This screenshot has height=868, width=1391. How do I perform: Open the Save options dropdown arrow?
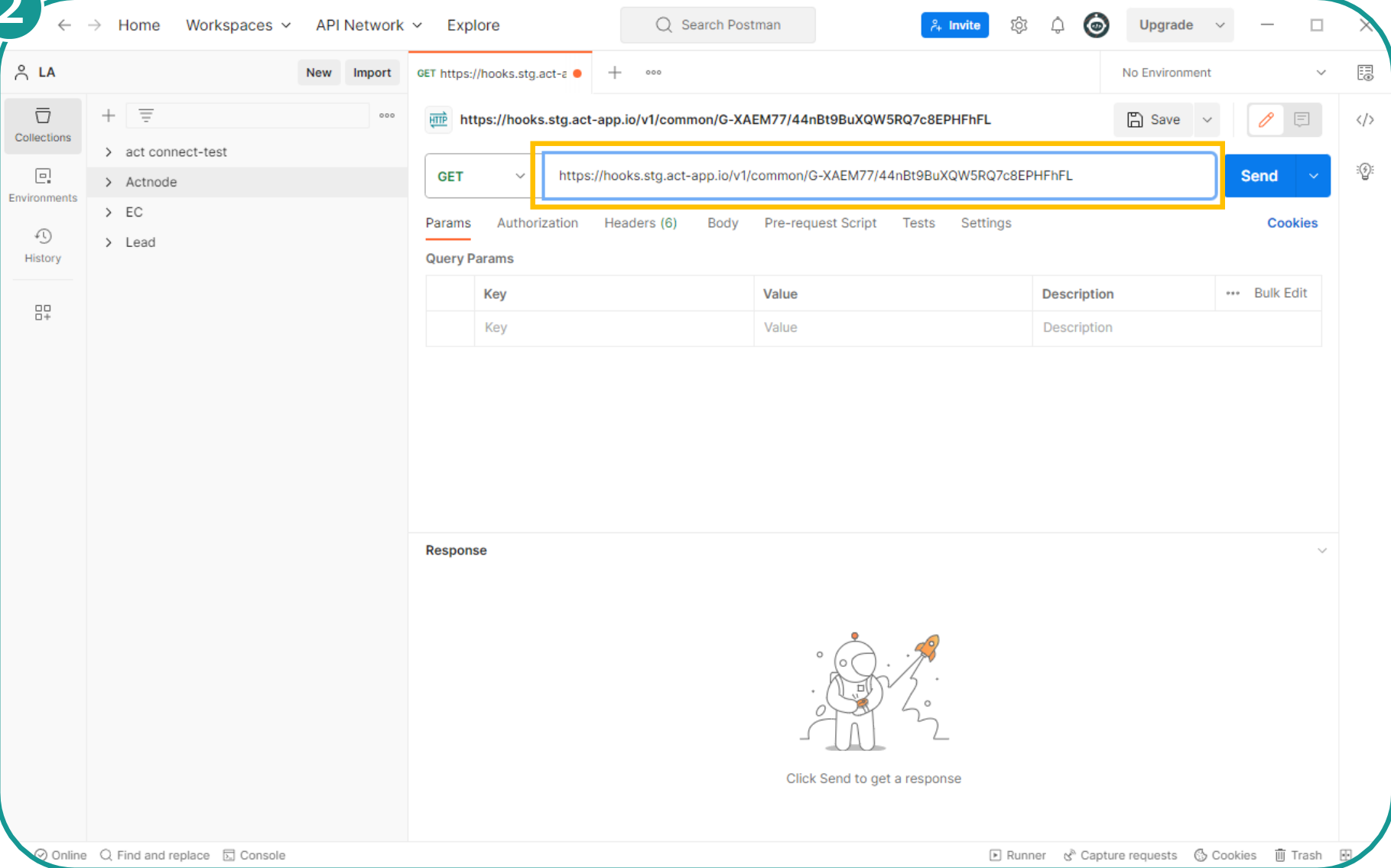(1207, 119)
